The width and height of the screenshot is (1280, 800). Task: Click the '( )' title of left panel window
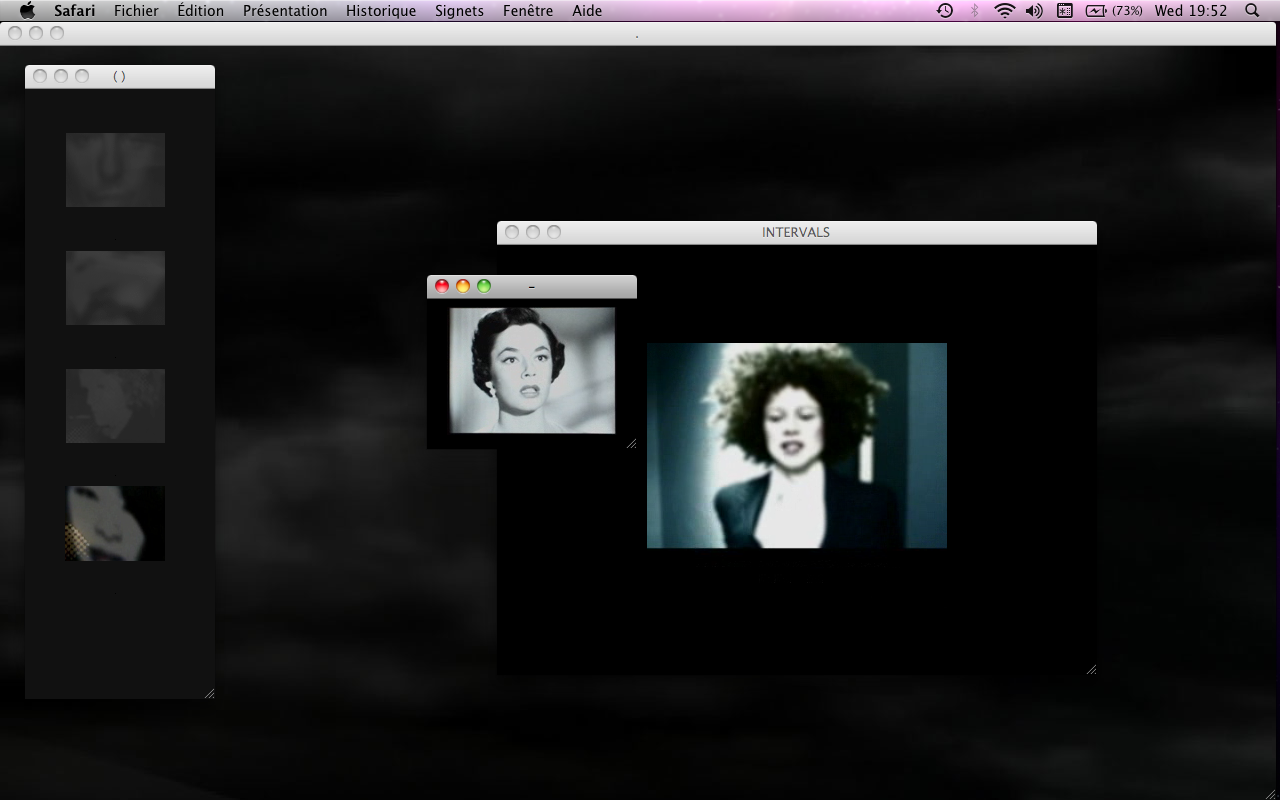(120, 76)
